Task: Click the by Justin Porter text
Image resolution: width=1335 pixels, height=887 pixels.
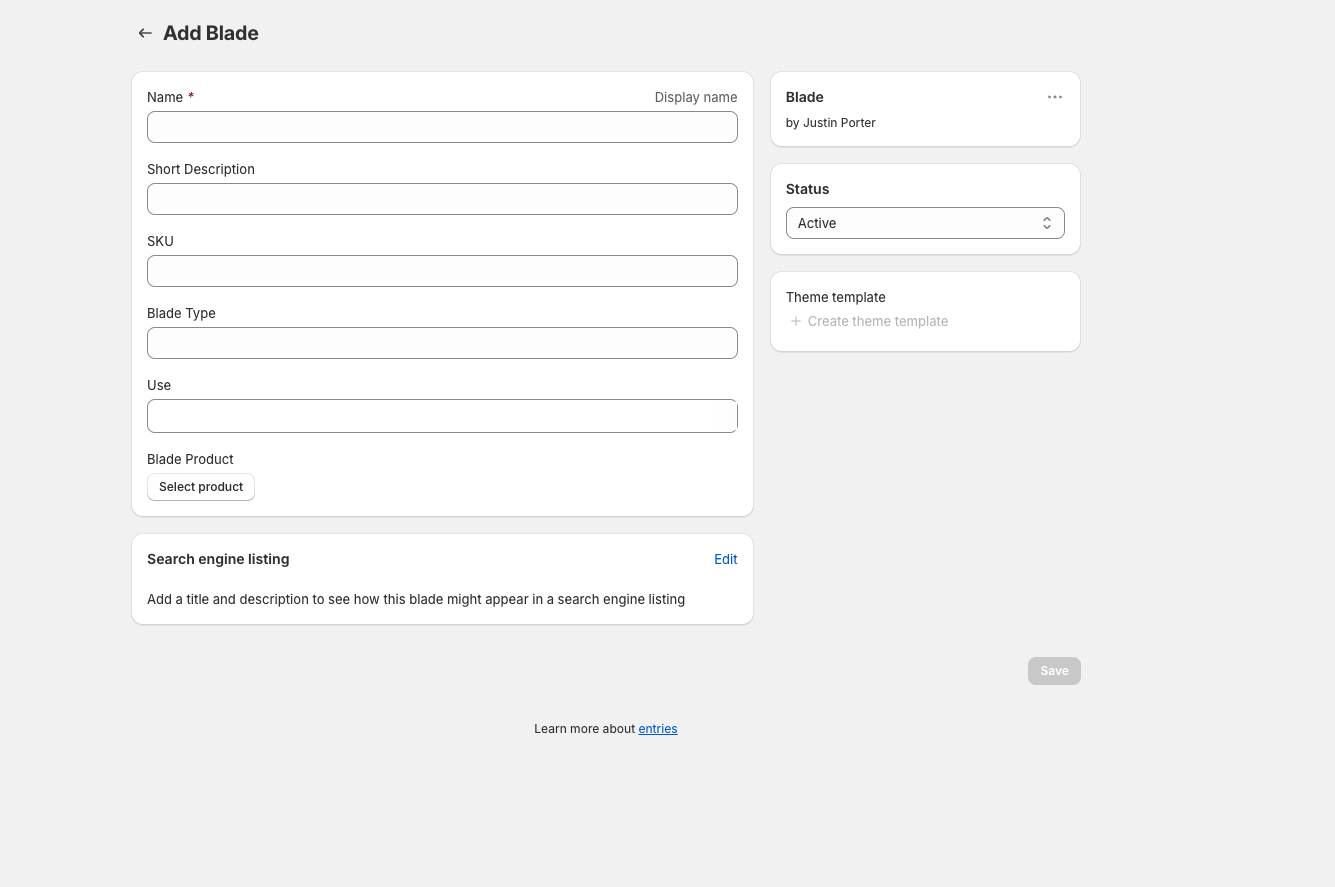Action: tap(830, 123)
